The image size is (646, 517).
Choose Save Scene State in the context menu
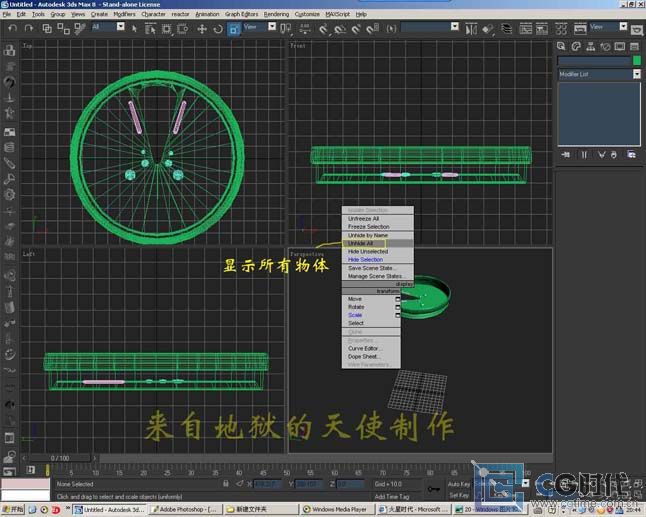click(377, 268)
